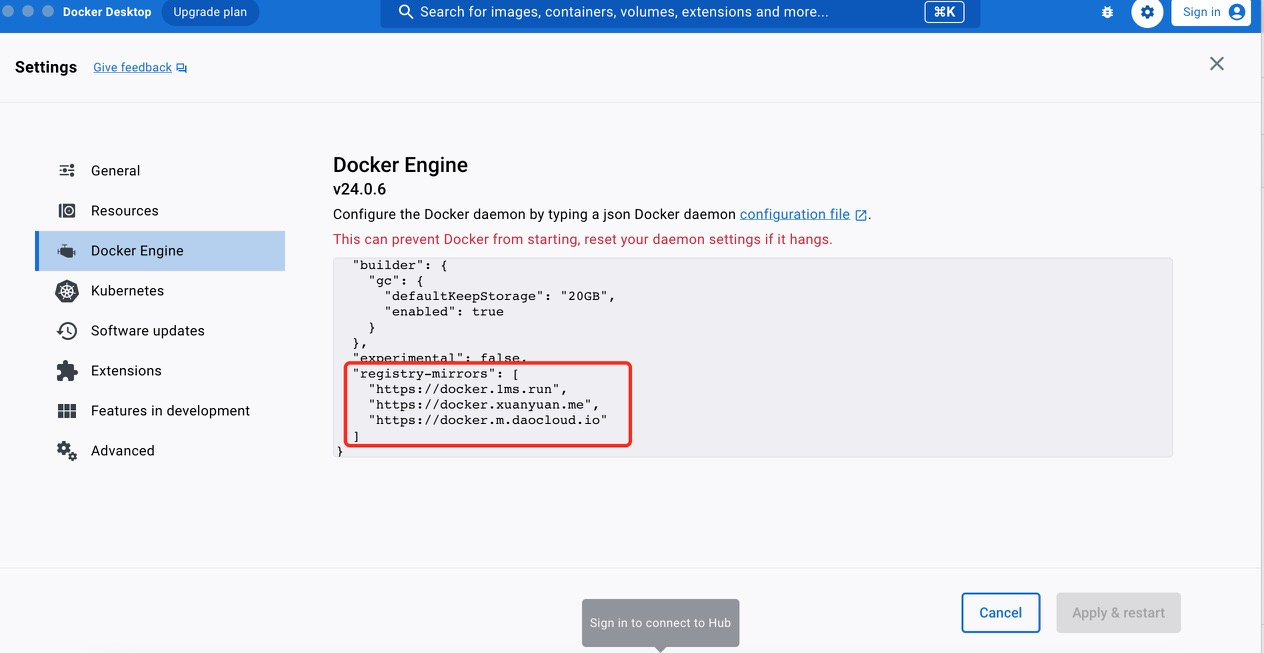Open the Give feedback link
The height and width of the screenshot is (653, 1264).
pos(132,68)
